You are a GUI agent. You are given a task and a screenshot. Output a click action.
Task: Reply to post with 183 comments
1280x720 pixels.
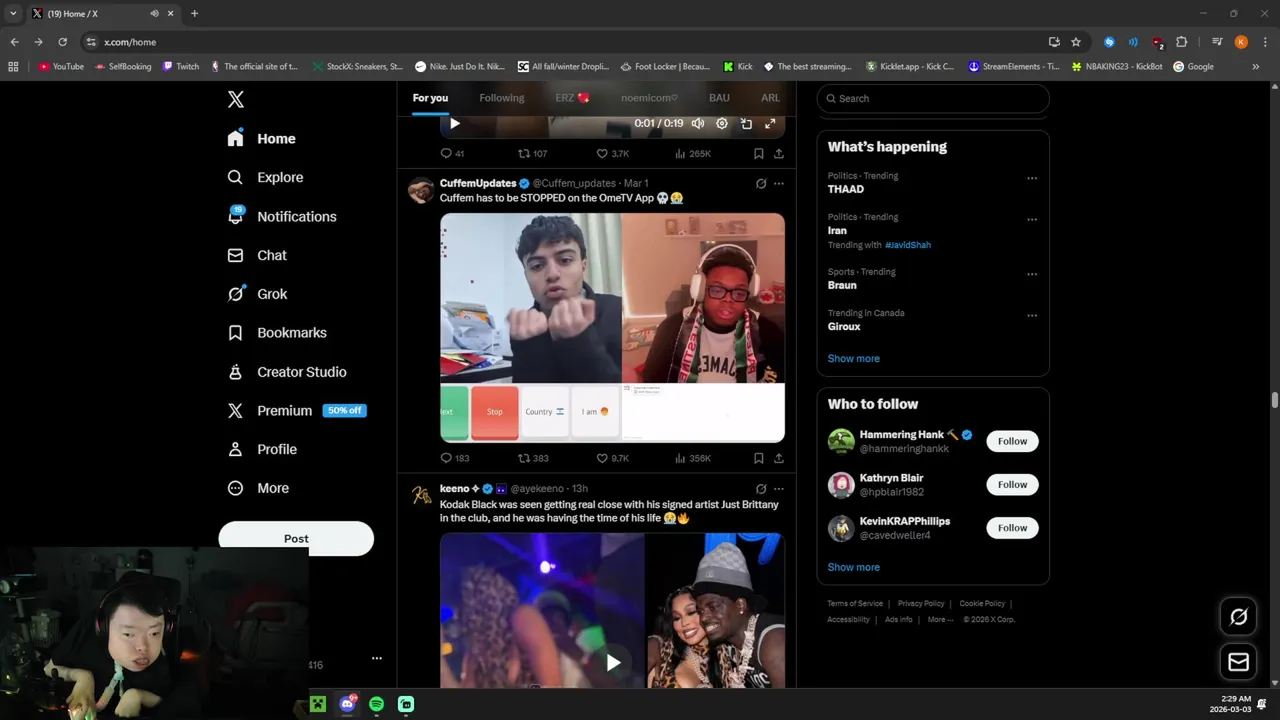tap(455, 458)
